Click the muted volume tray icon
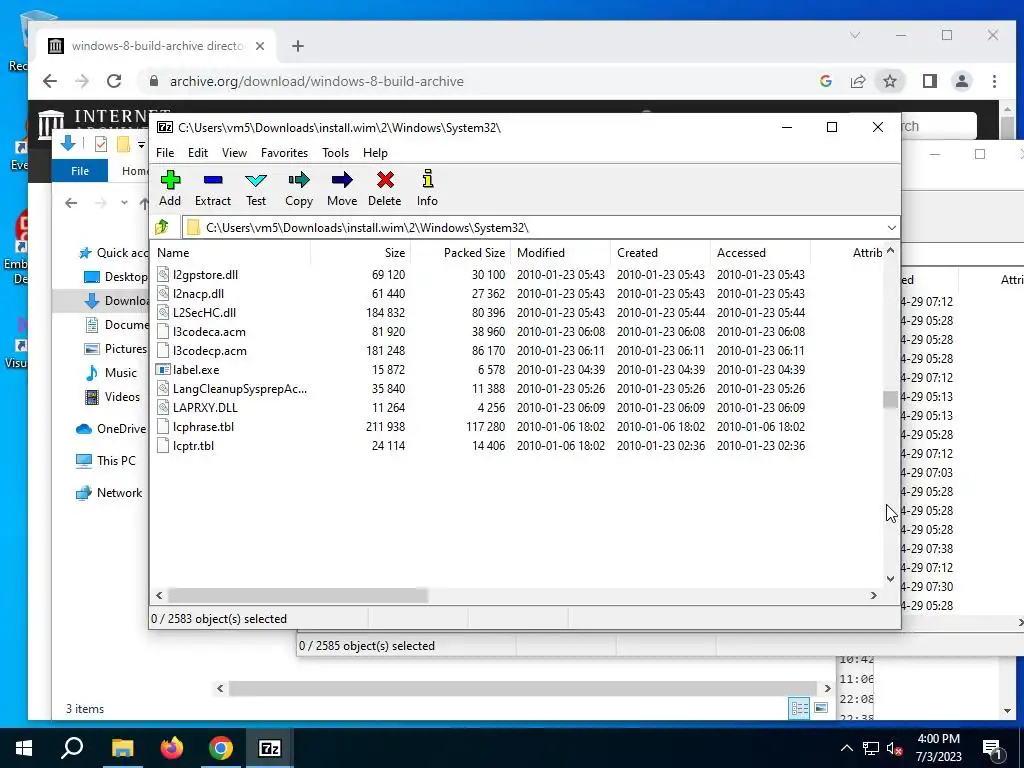This screenshot has height=768, width=1024. 893,748
